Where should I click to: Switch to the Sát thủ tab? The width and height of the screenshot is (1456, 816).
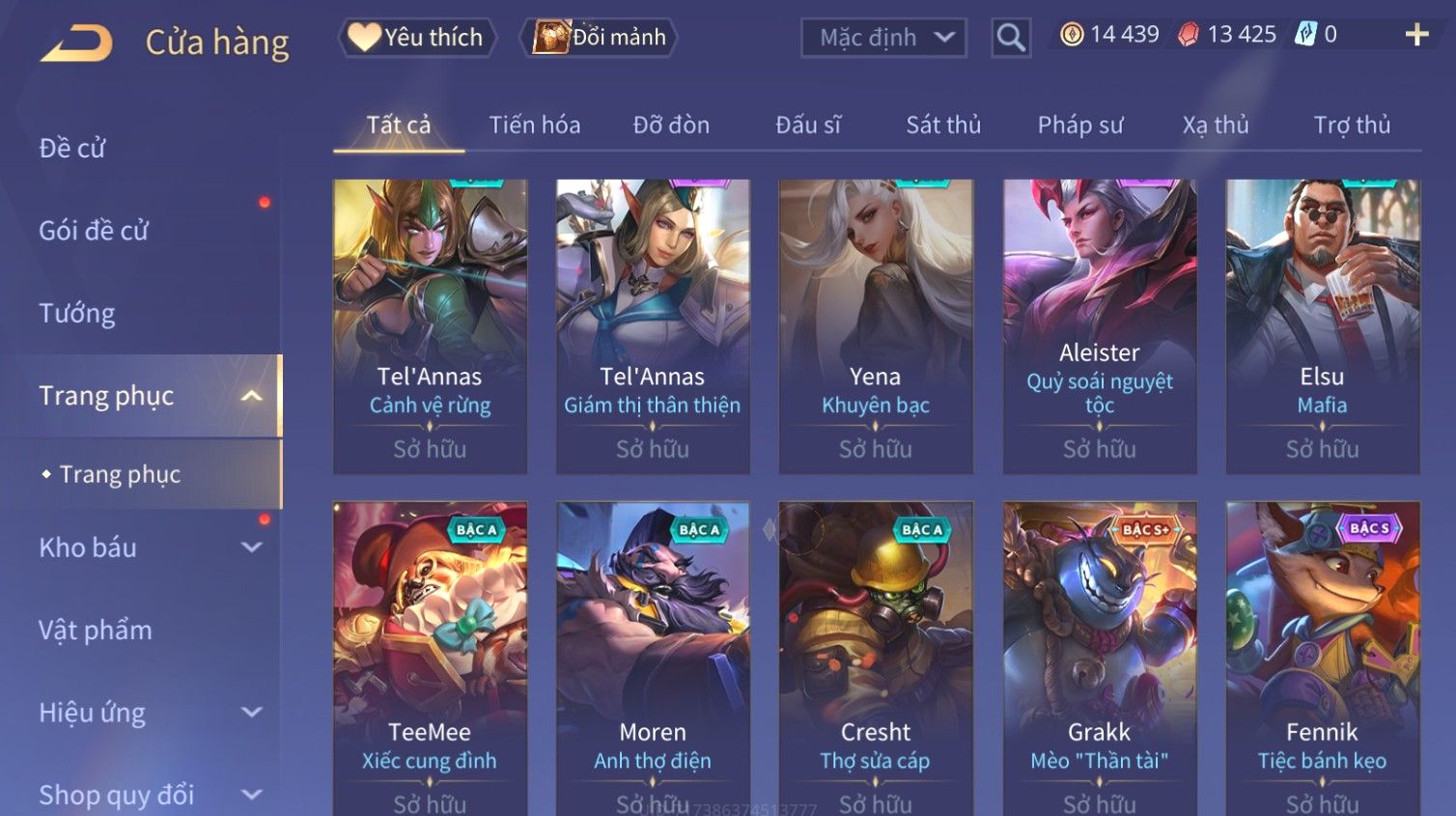click(x=943, y=126)
